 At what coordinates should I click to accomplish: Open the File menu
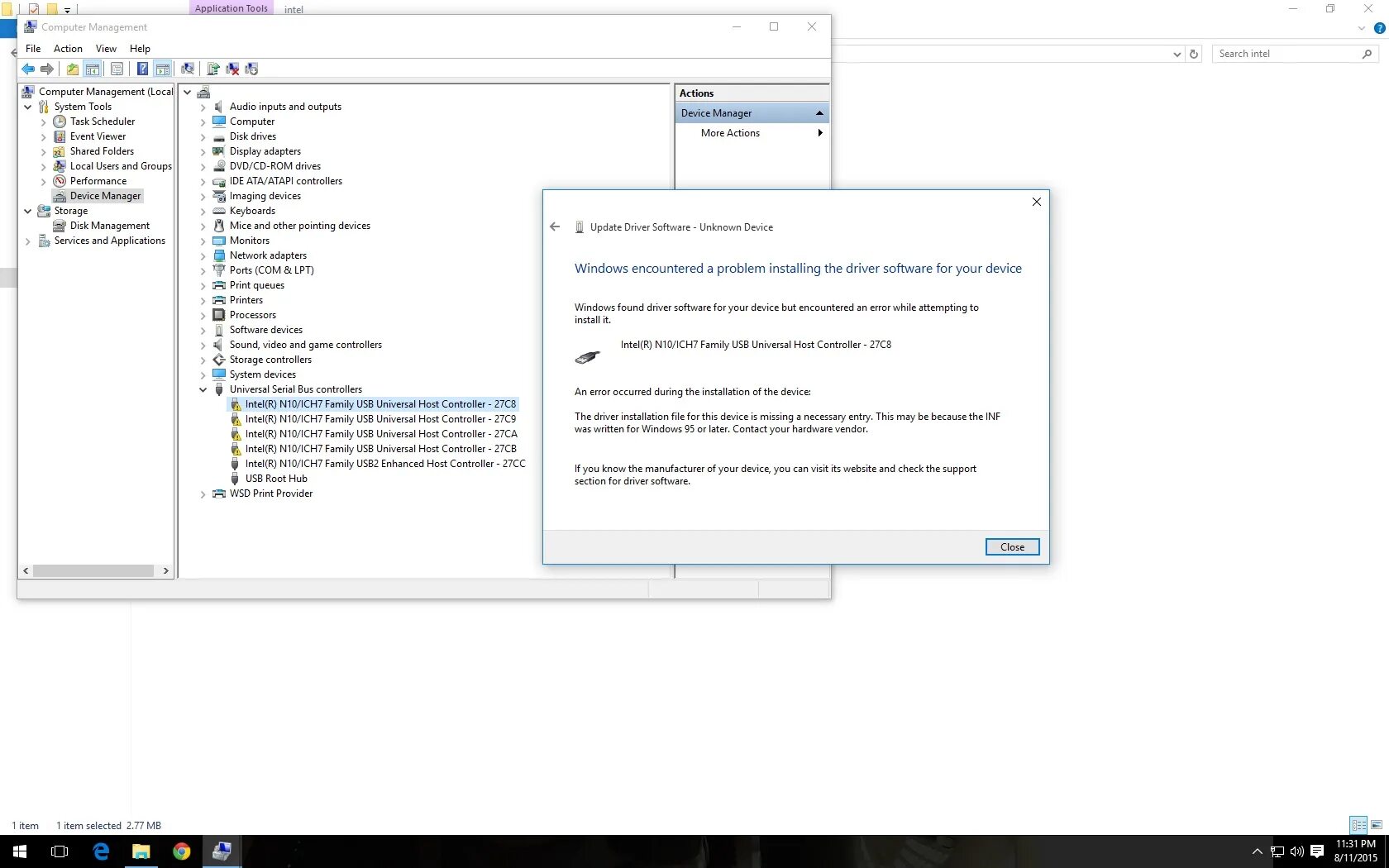tap(33, 49)
